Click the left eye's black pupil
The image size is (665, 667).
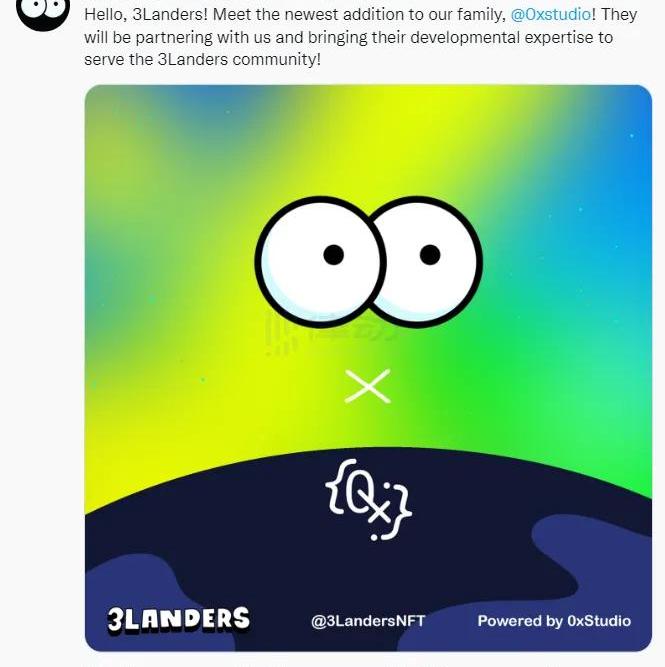(x=334, y=254)
